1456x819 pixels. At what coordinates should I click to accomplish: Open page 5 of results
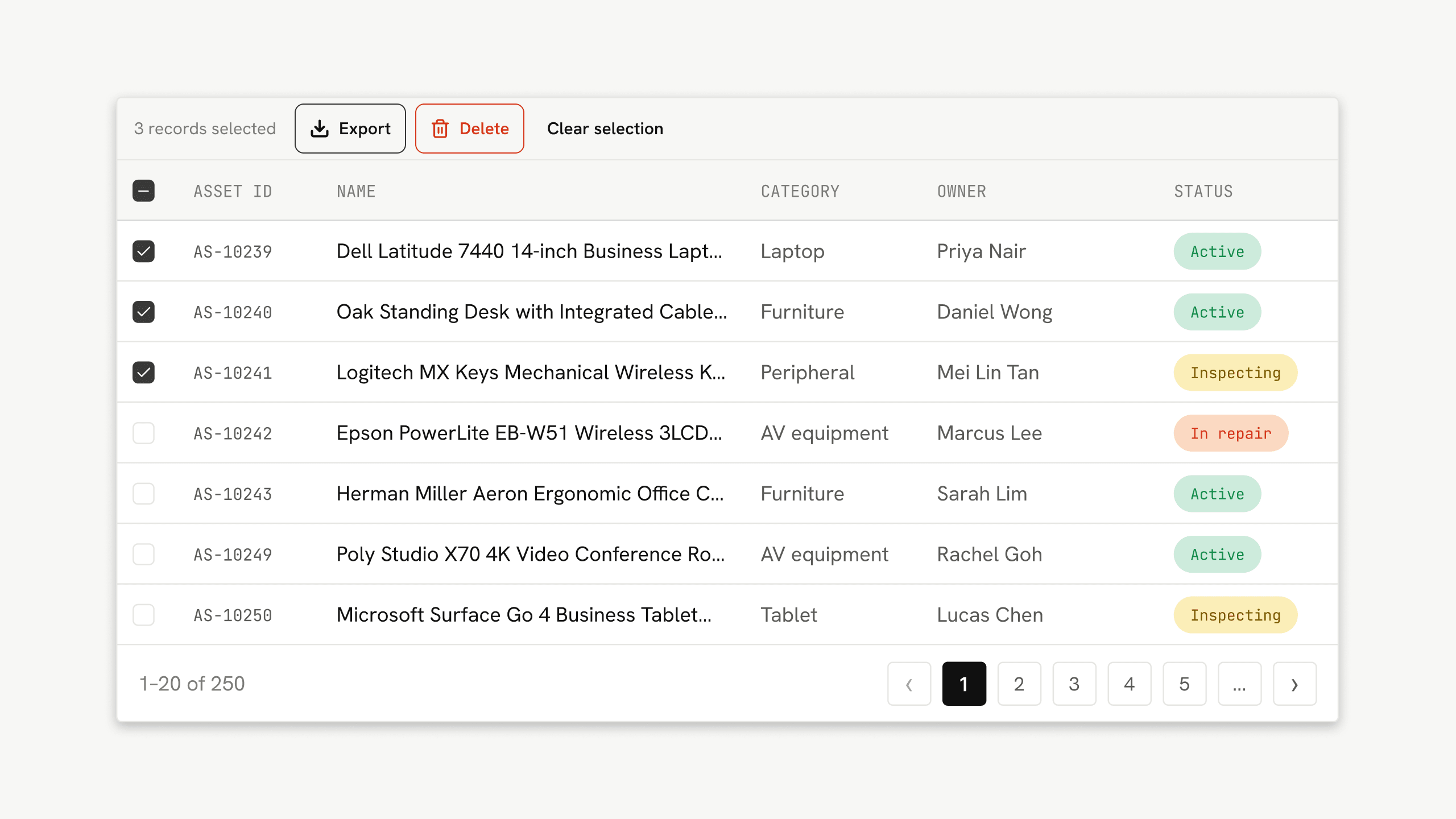click(x=1185, y=684)
